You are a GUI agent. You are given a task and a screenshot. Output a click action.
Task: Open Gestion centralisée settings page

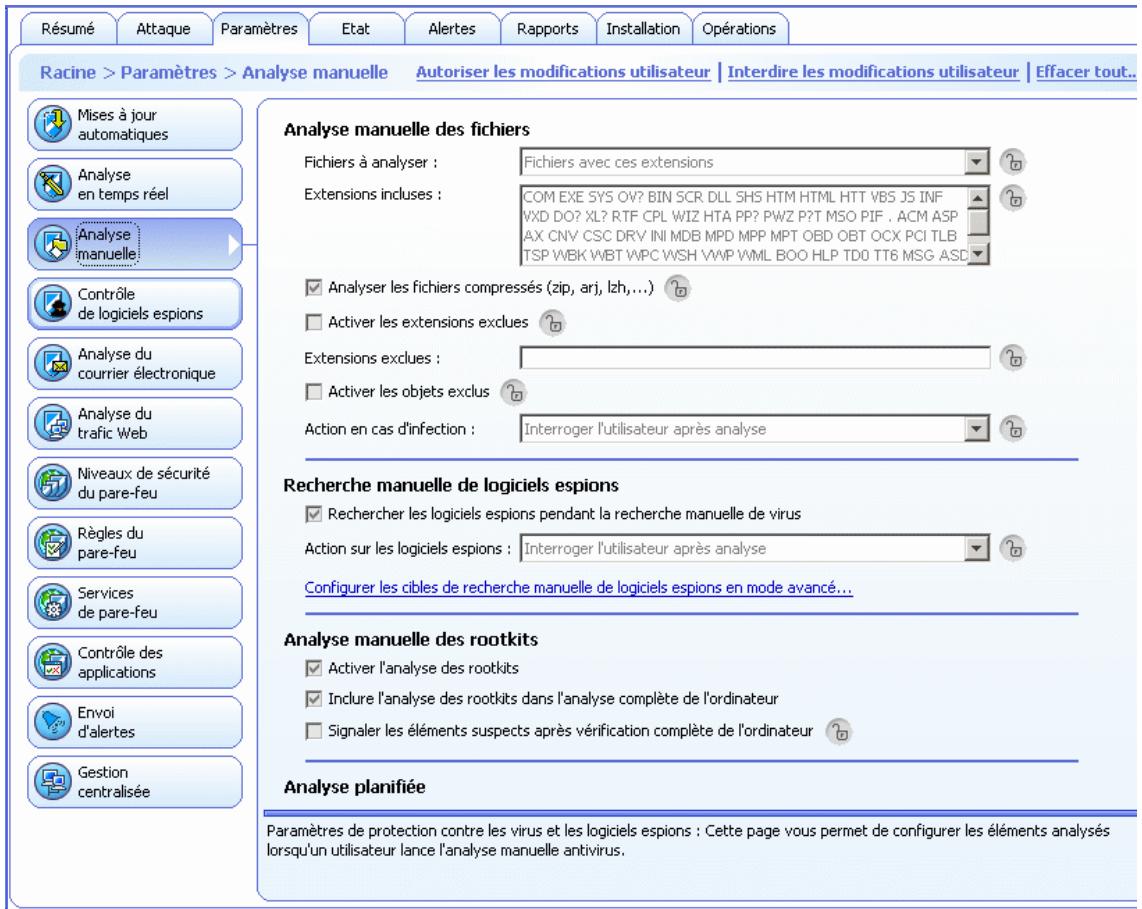[x=135, y=782]
